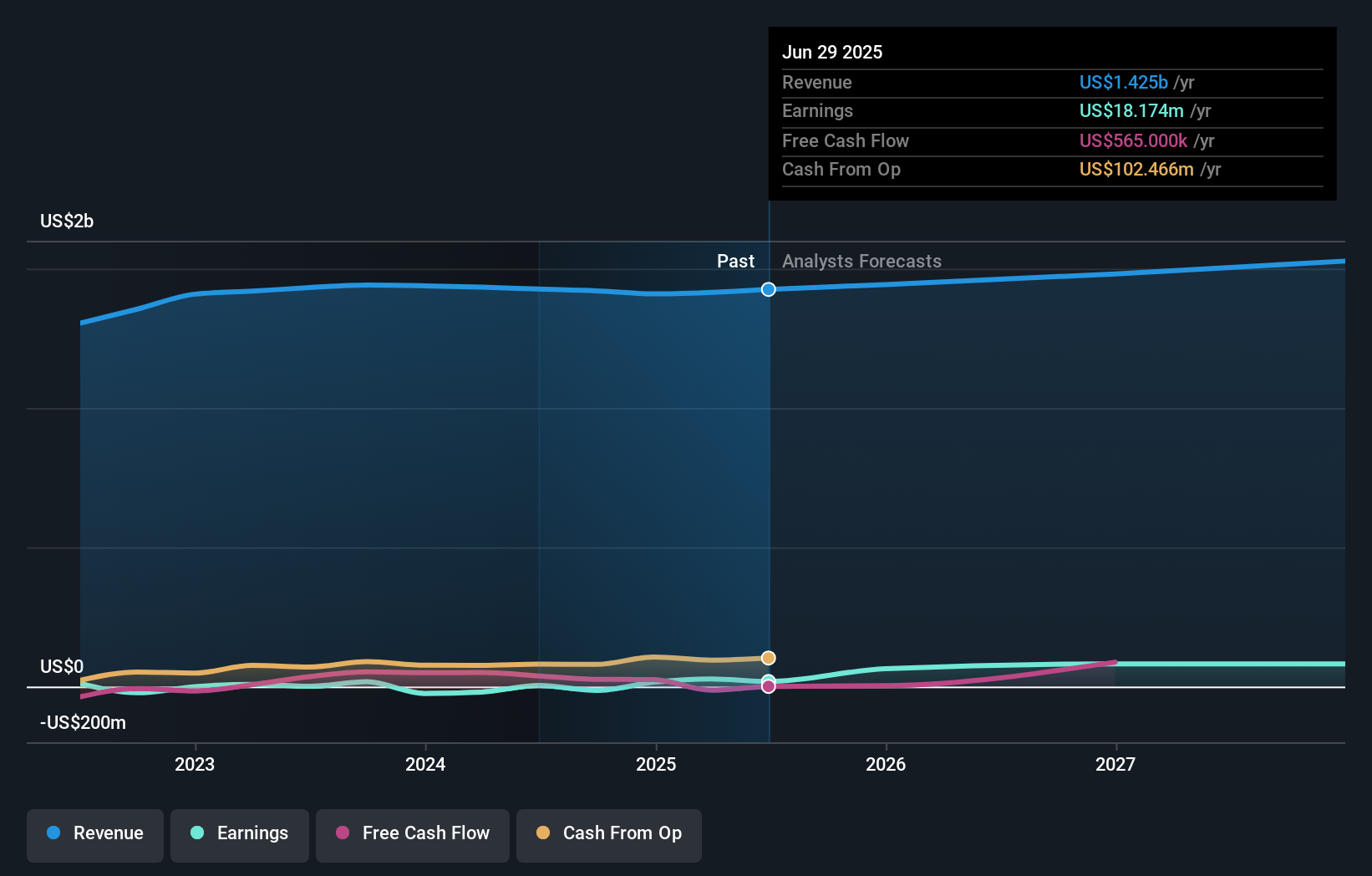Click the Revenue row label in tooltip
The height and width of the screenshot is (876, 1372).
817,82
